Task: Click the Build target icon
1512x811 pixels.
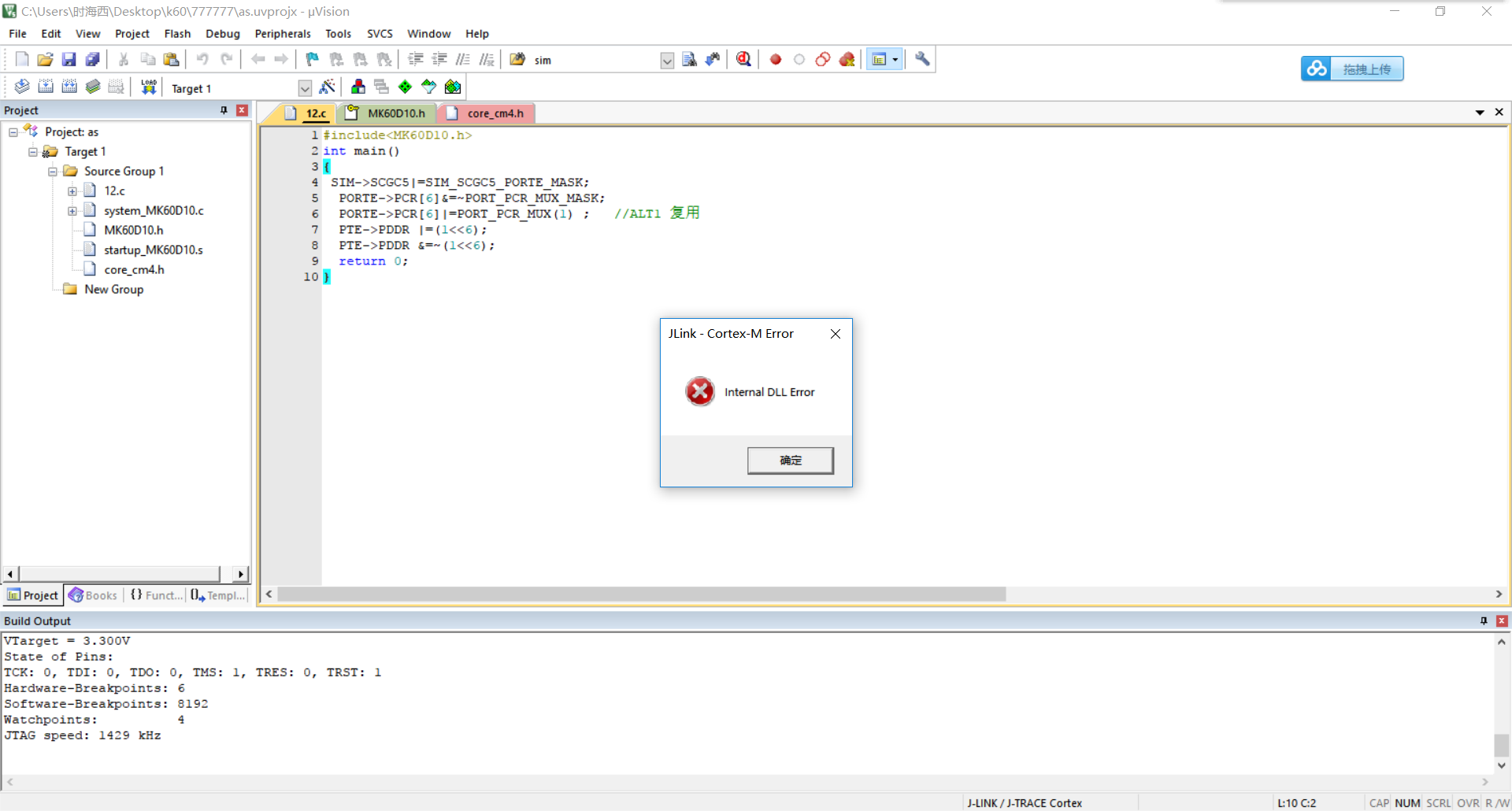Action: (x=46, y=87)
